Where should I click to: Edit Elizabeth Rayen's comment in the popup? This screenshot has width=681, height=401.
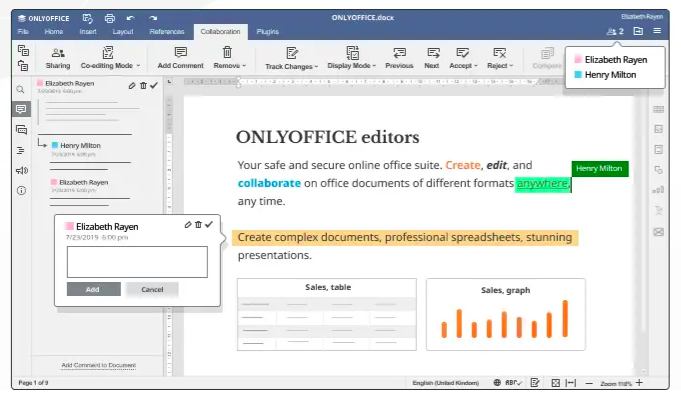(188, 225)
